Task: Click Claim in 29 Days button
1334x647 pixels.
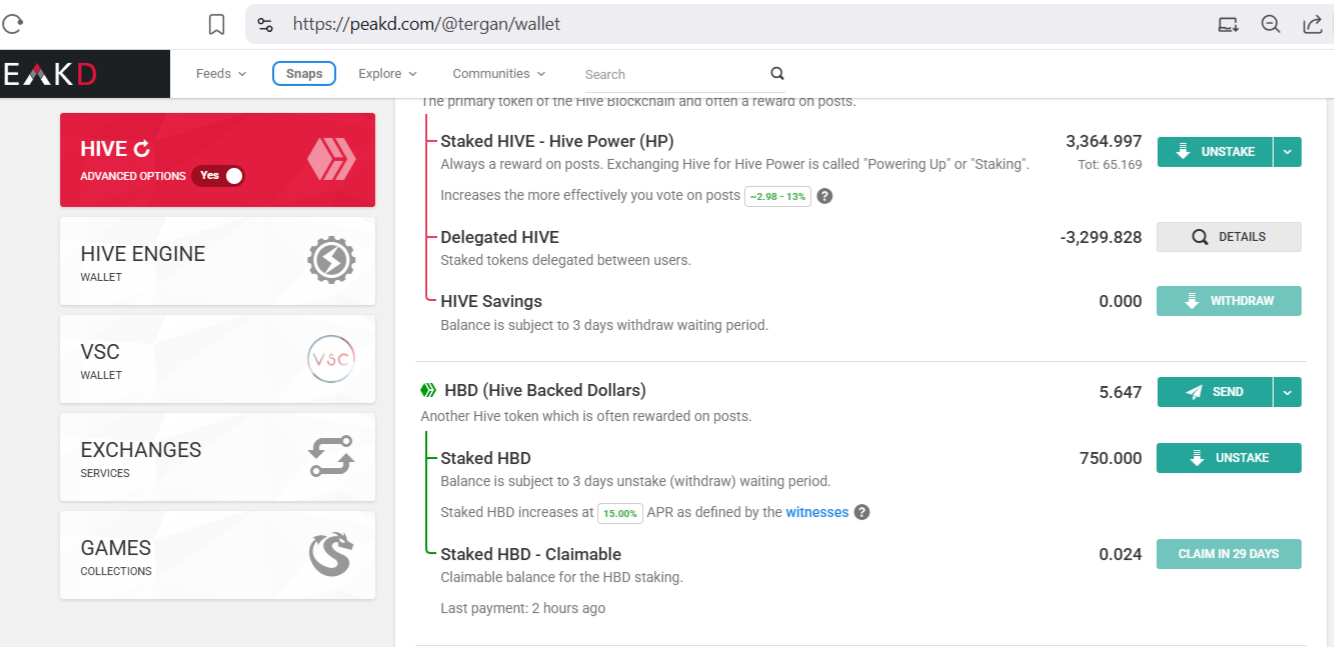Action: pos(1229,554)
